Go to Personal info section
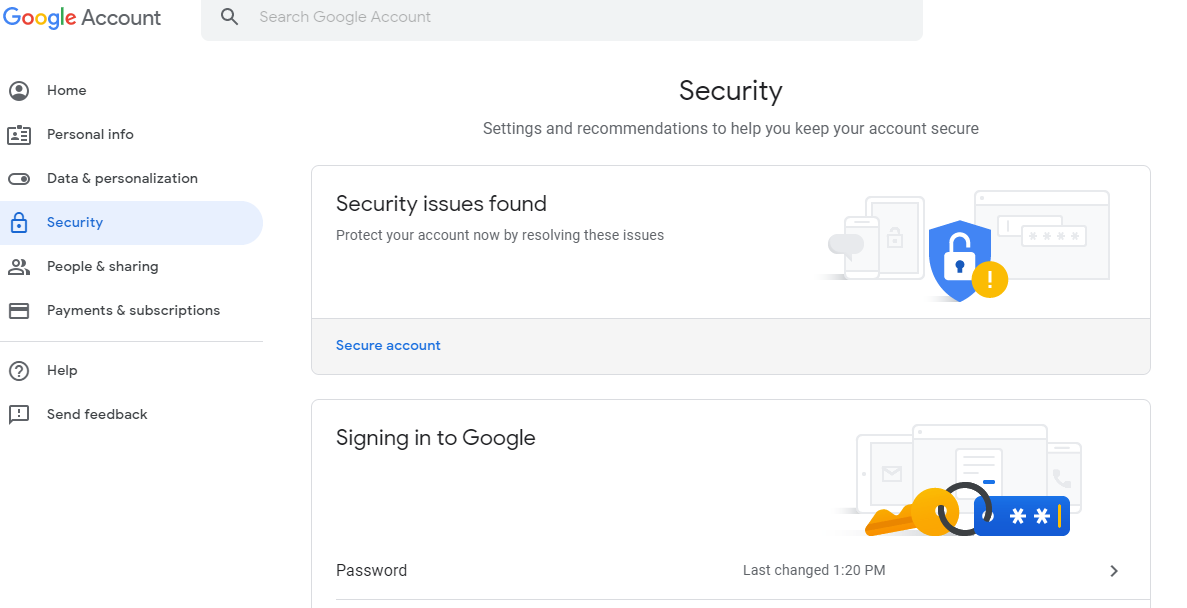This screenshot has height=608, width=1187. [90, 135]
